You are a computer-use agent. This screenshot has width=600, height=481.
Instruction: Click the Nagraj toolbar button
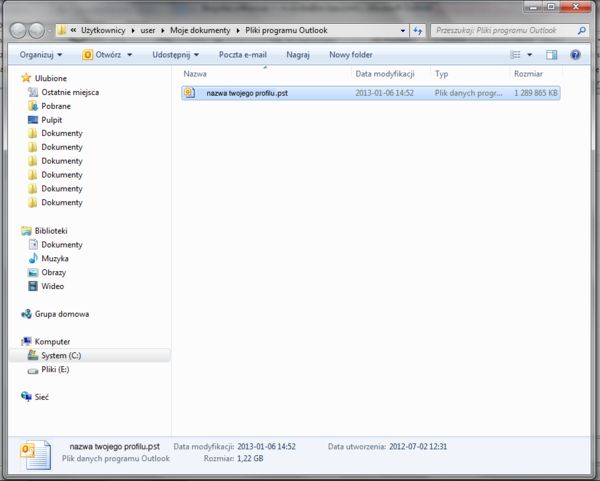(x=298, y=55)
